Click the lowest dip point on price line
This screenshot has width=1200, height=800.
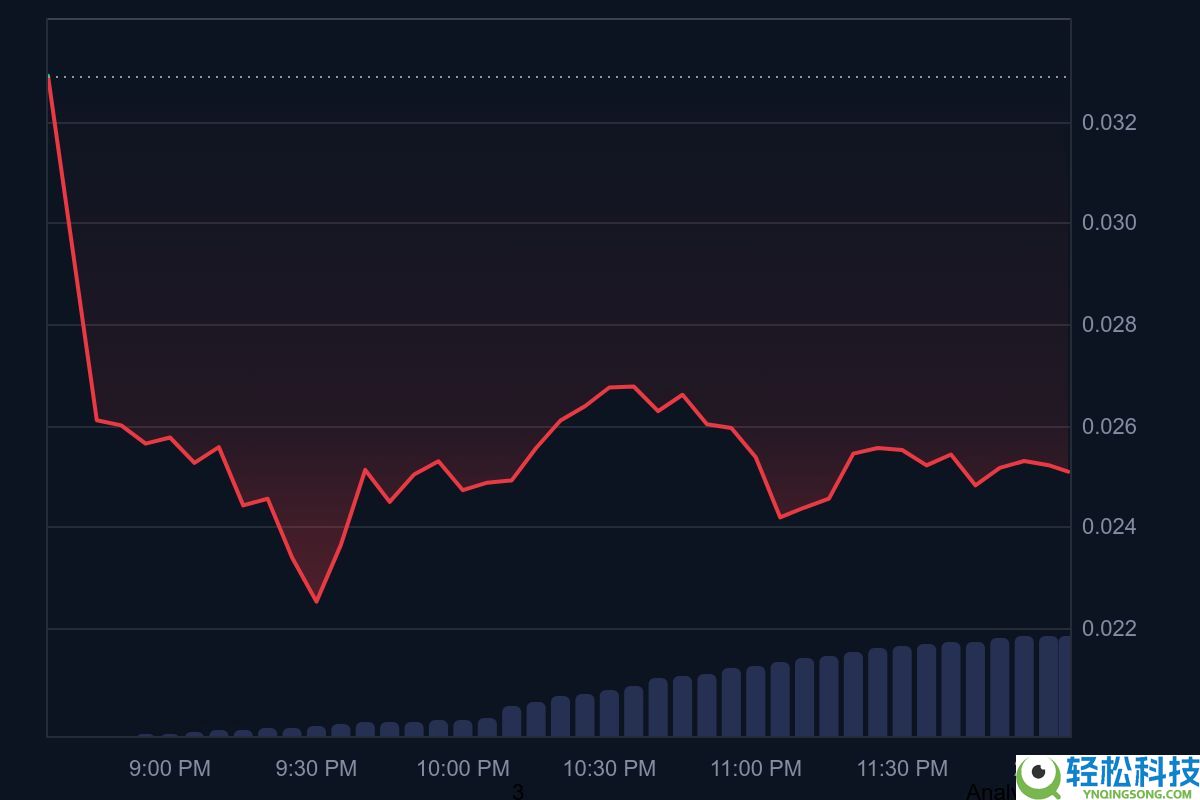click(317, 601)
